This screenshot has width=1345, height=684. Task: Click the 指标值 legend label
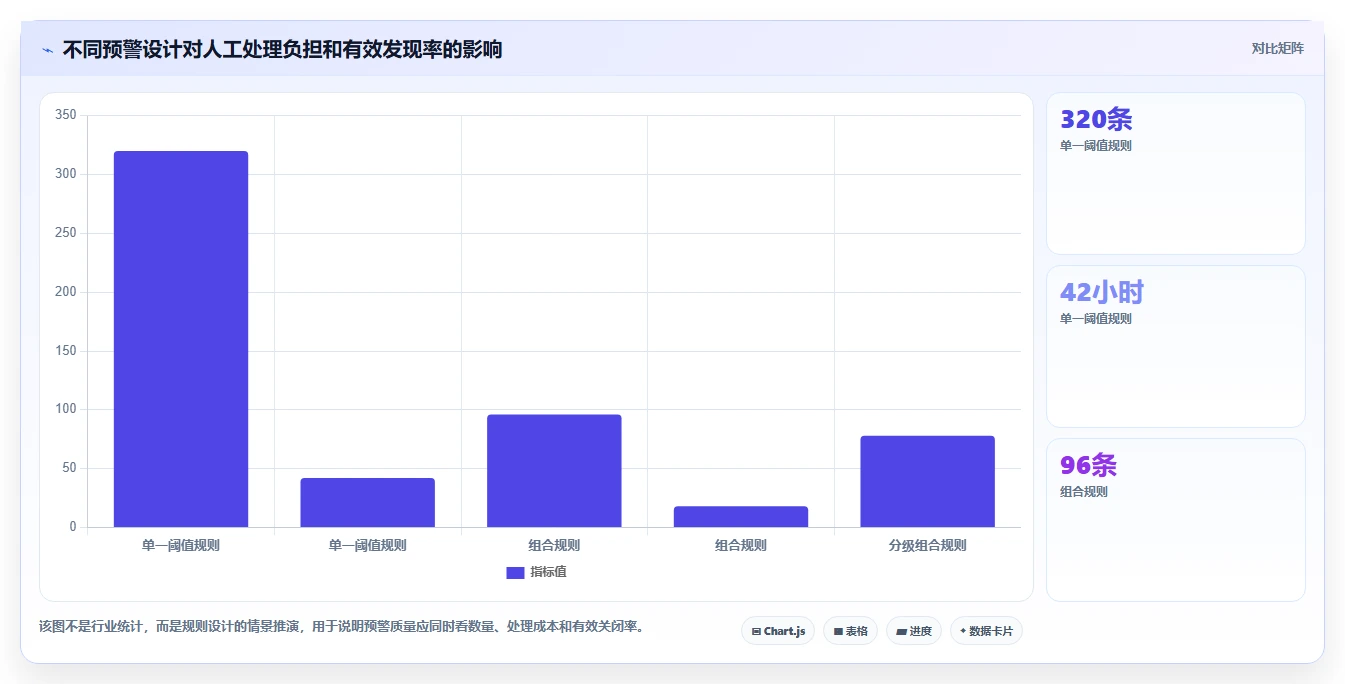point(548,572)
